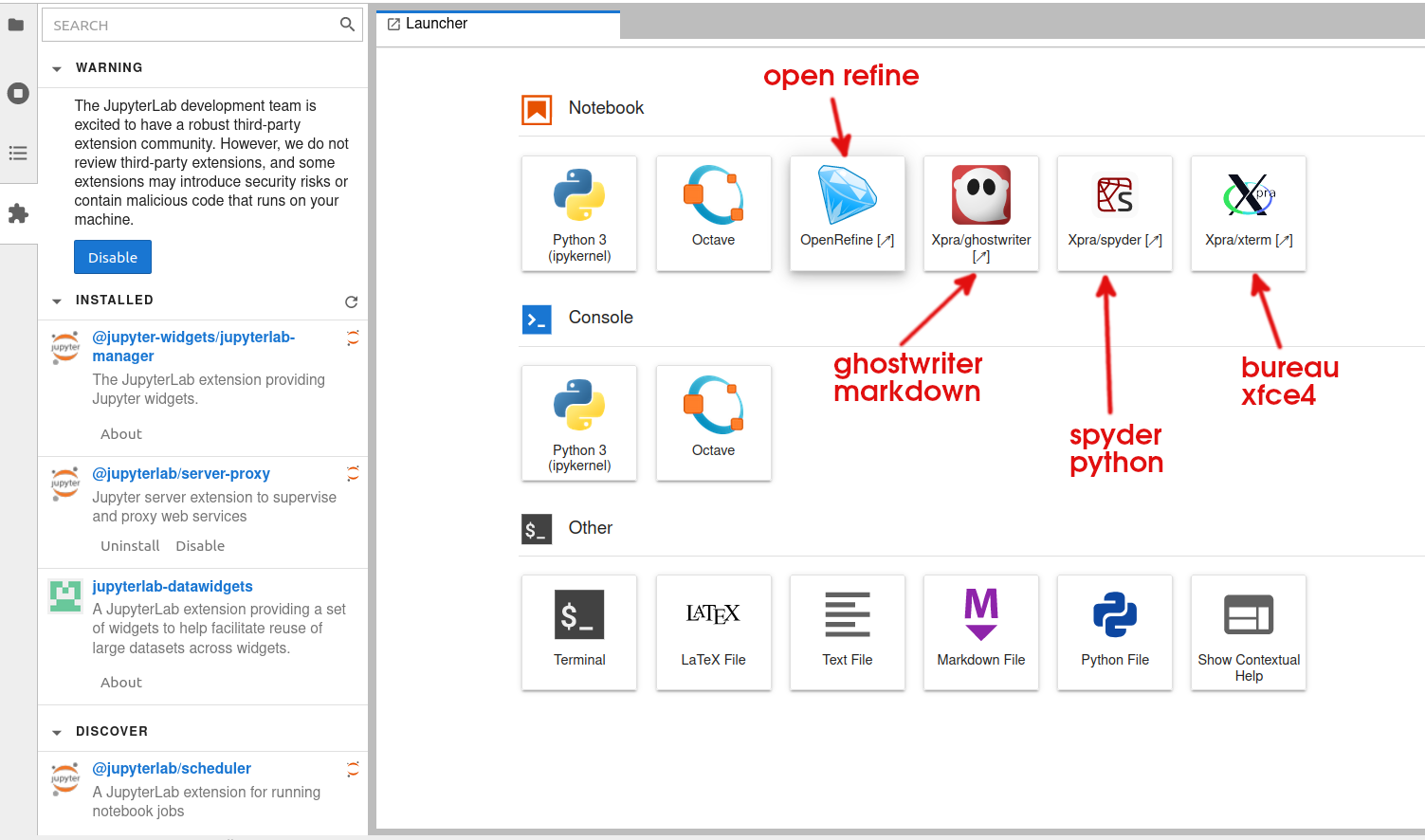Open the file browser sidebar icon
This screenshot has width=1425, height=840.
pyautogui.click(x=17, y=26)
